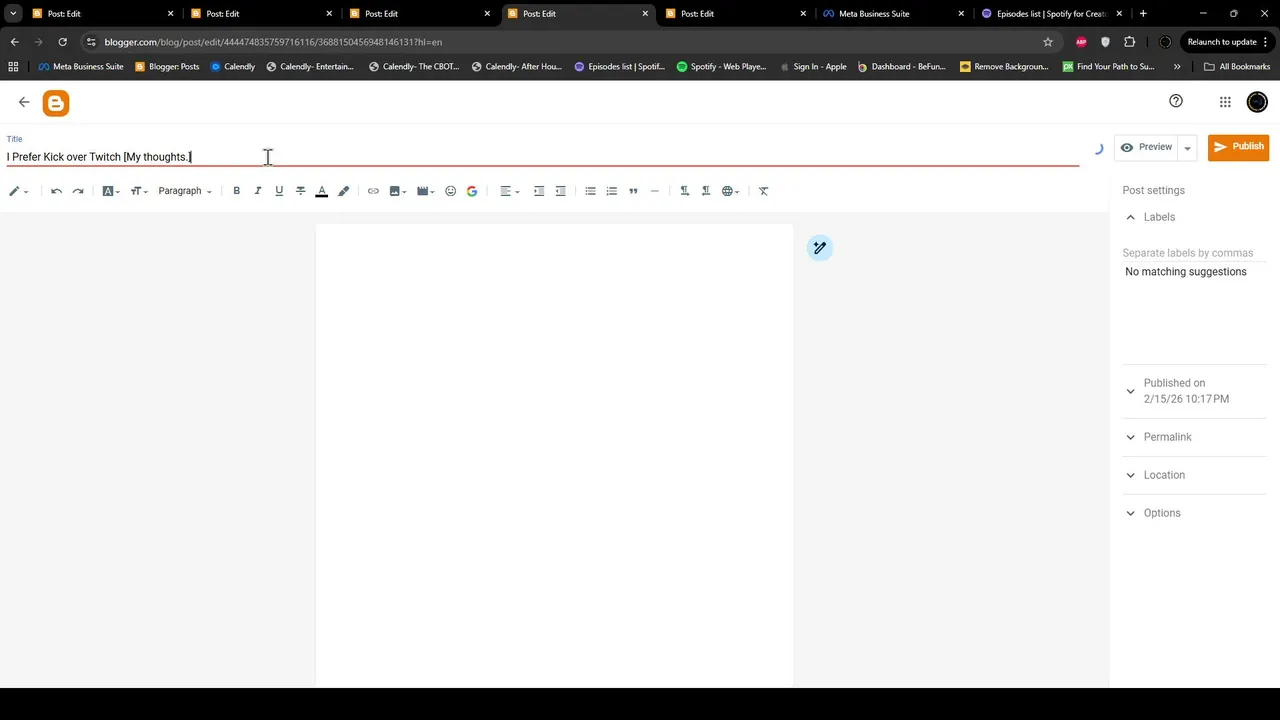
Task: Toggle bold formatting
Action: [236, 191]
